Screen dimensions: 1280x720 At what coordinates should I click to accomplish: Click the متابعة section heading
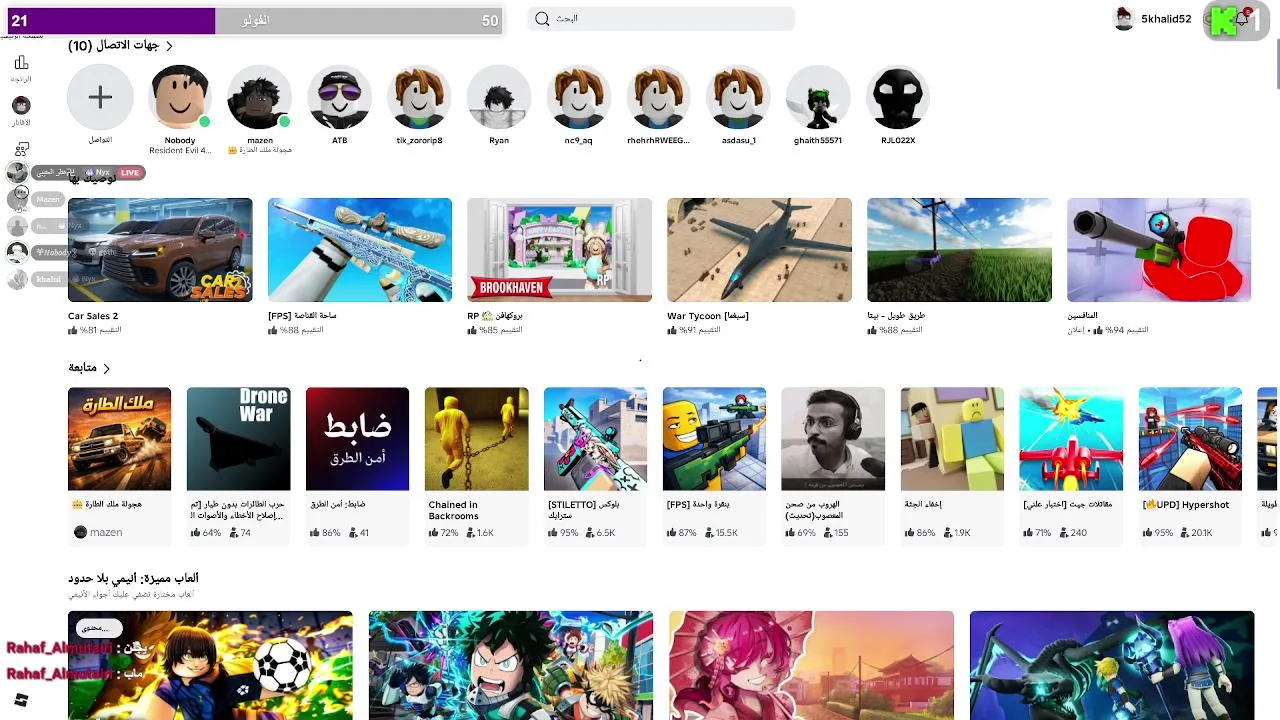[82, 368]
